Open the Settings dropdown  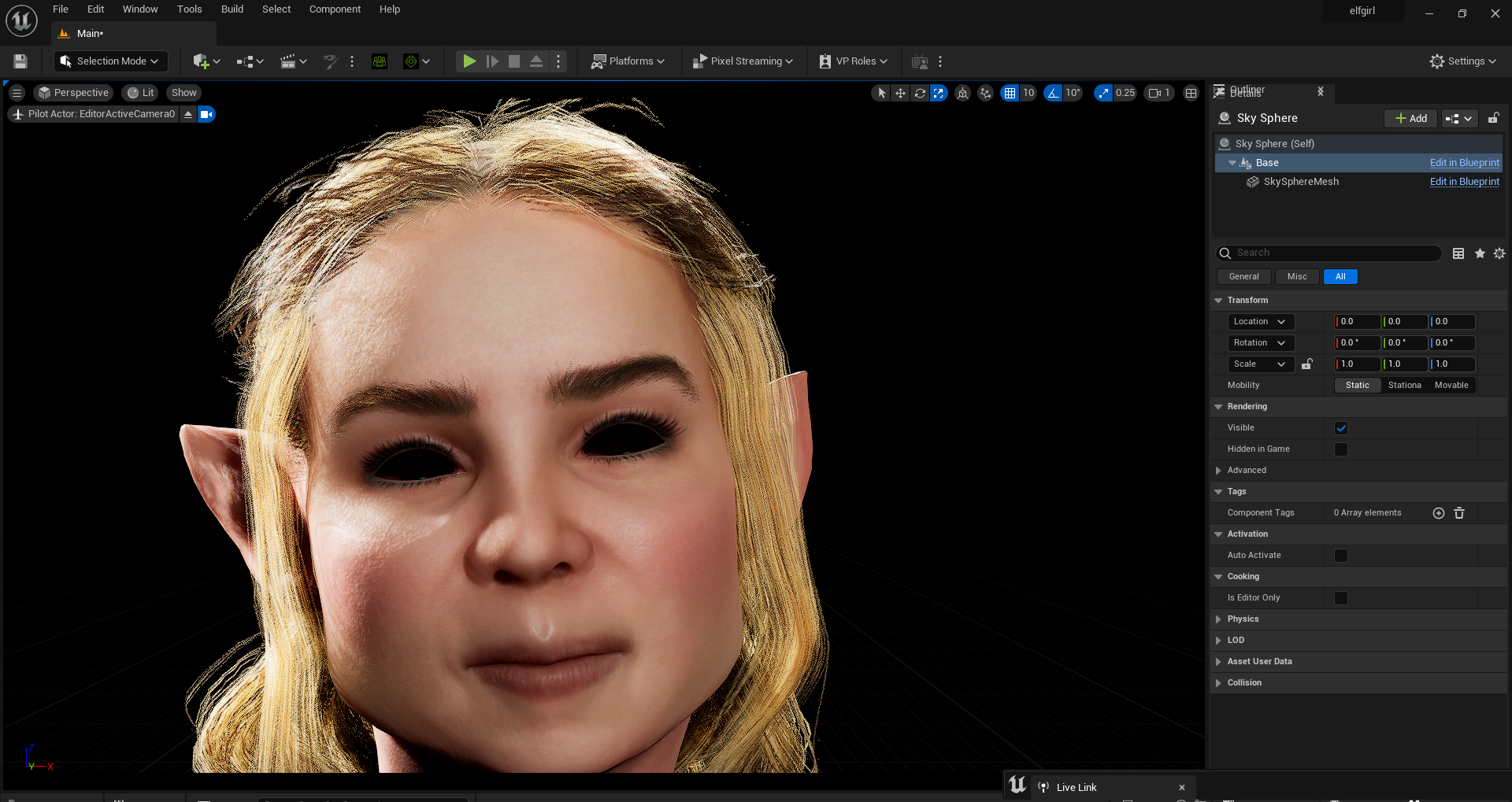[x=1463, y=61]
